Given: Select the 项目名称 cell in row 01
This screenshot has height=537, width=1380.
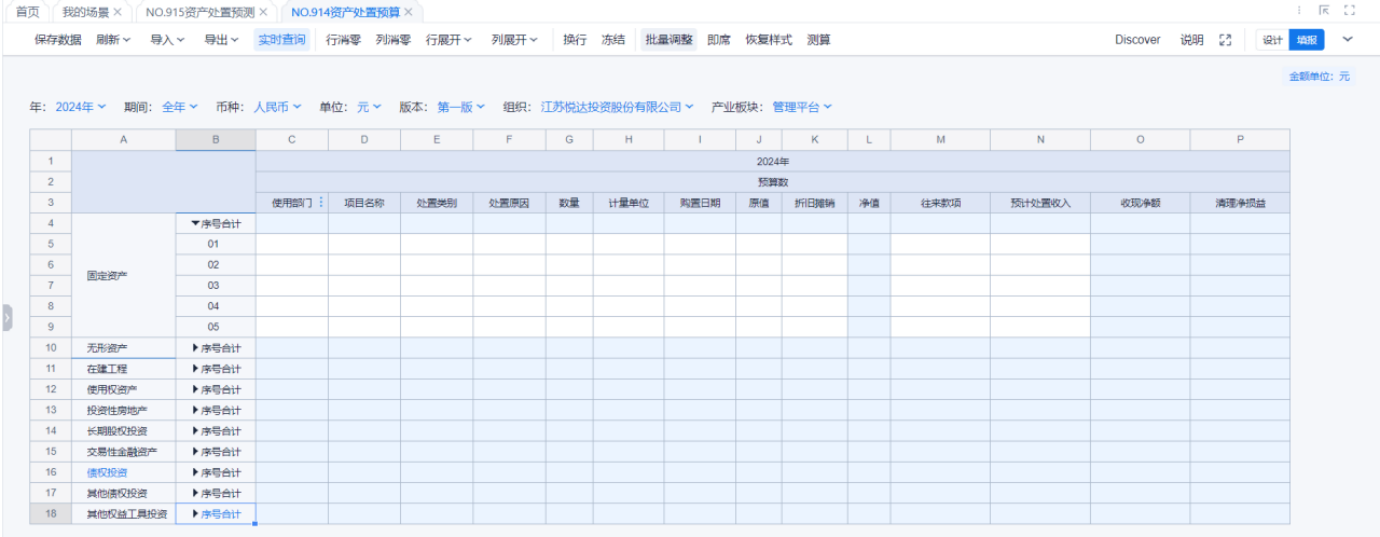Looking at the screenshot, I should point(364,244).
